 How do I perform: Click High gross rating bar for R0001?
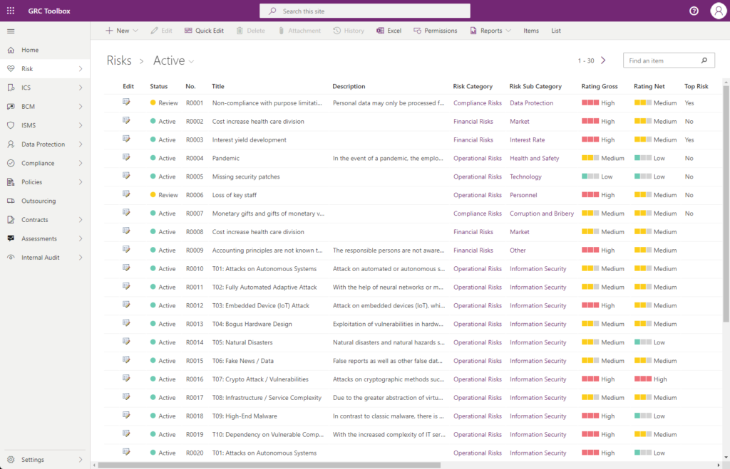coord(590,102)
